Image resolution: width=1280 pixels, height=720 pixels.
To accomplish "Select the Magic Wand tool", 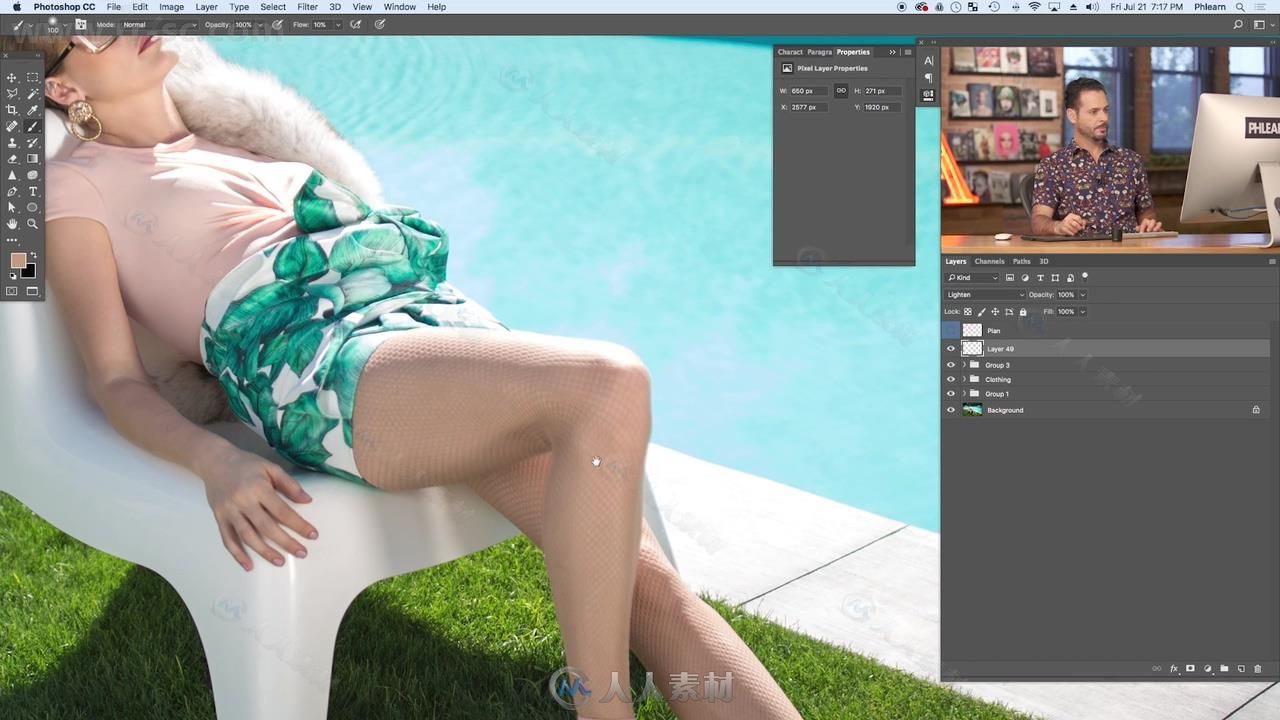I will click(33, 93).
